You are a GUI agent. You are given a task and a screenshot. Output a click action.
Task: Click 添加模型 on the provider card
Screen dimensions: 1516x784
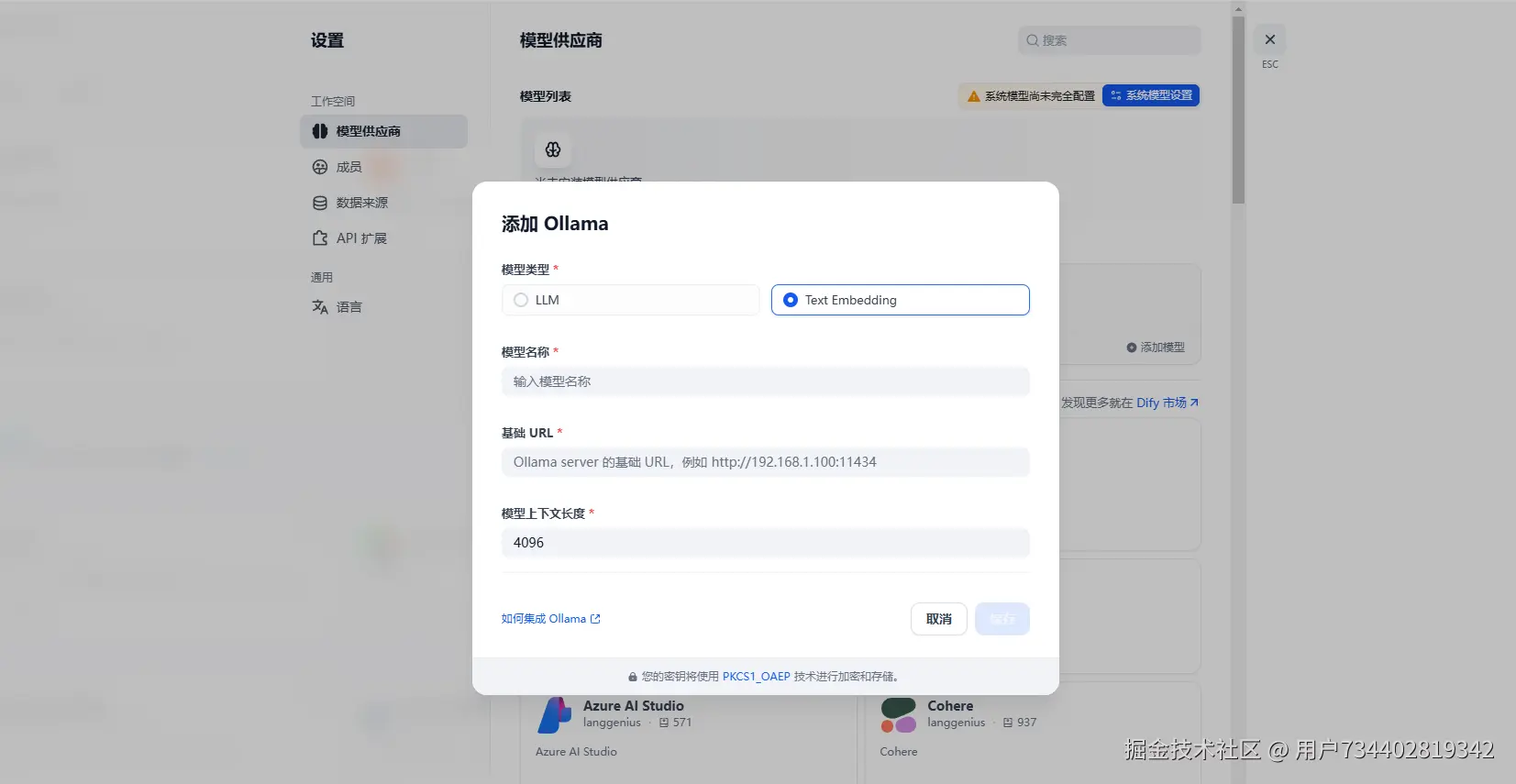click(x=1156, y=348)
